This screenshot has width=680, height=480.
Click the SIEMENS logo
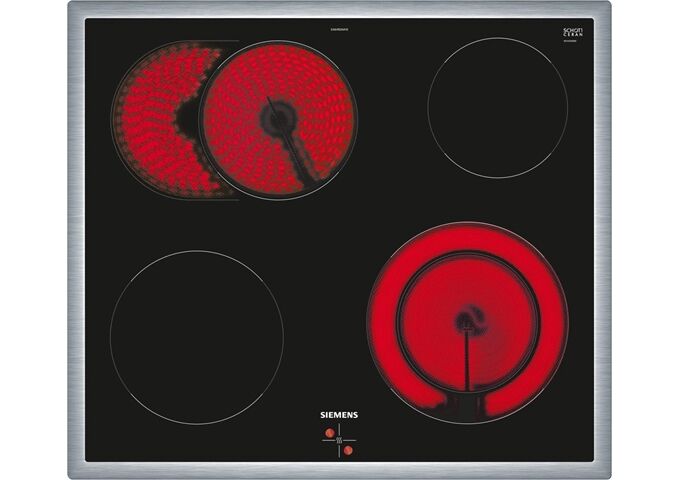pyautogui.click(x=339, y=415)
